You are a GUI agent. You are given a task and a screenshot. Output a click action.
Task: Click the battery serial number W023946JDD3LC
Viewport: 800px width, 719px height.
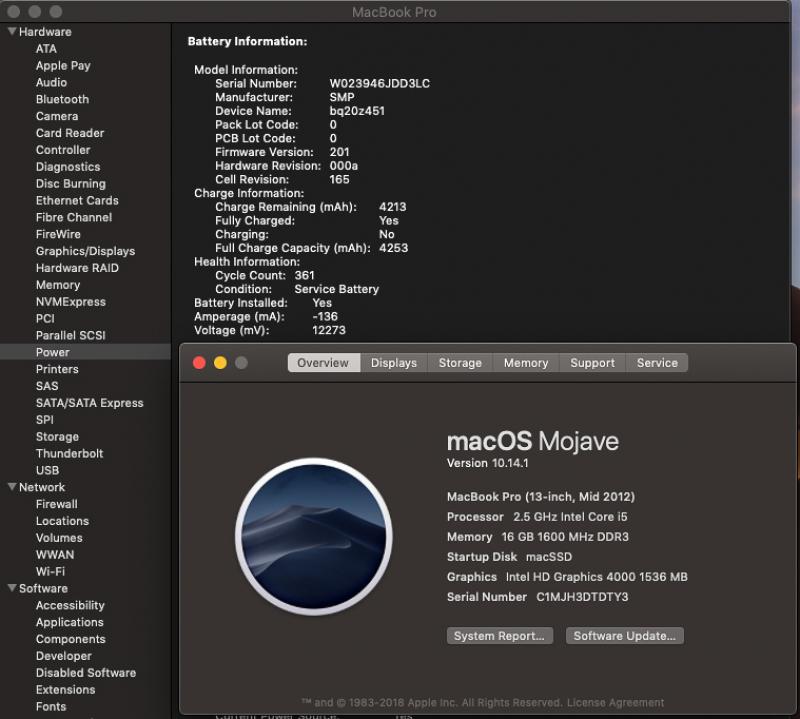tap(380, 83)
